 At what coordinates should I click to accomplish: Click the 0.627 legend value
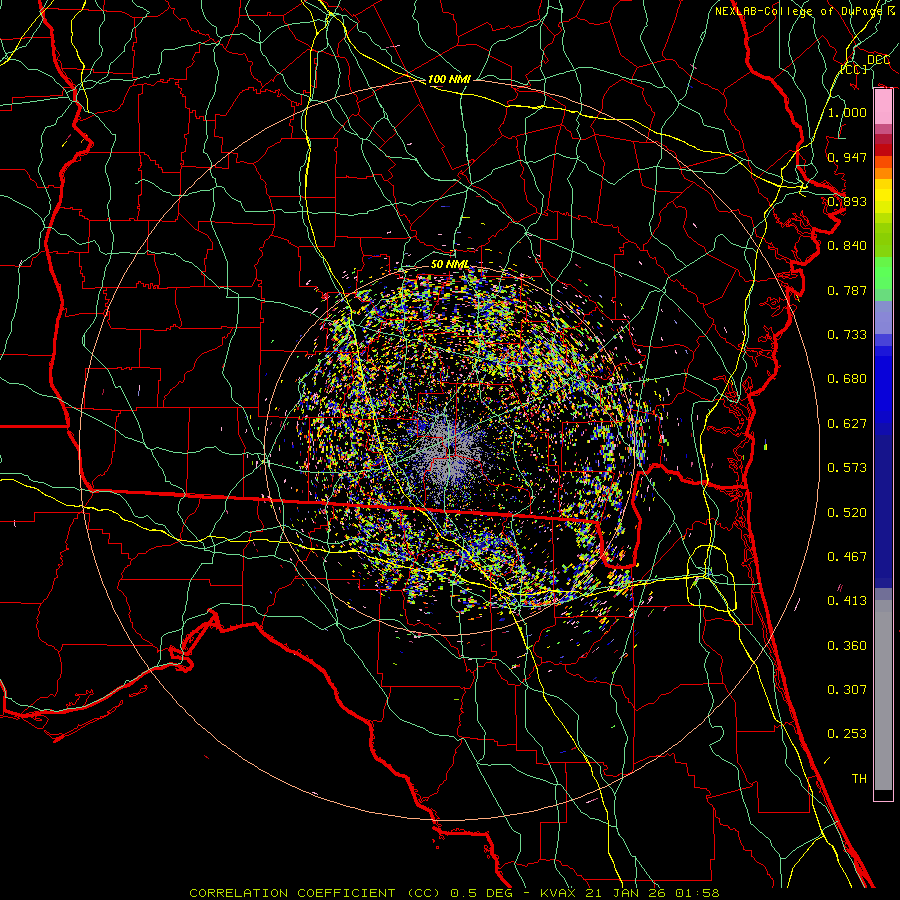(x=847, y=424)
